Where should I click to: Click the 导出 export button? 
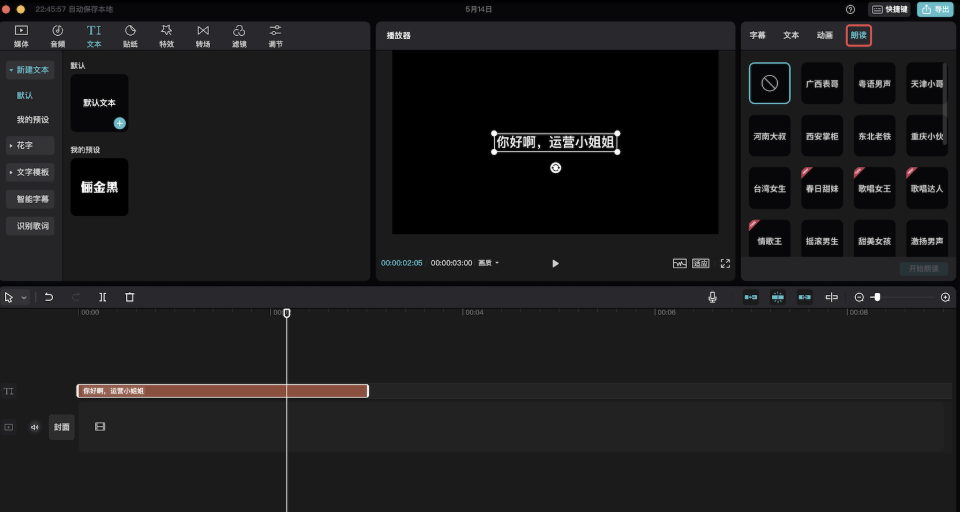click(x=935, y=9)
